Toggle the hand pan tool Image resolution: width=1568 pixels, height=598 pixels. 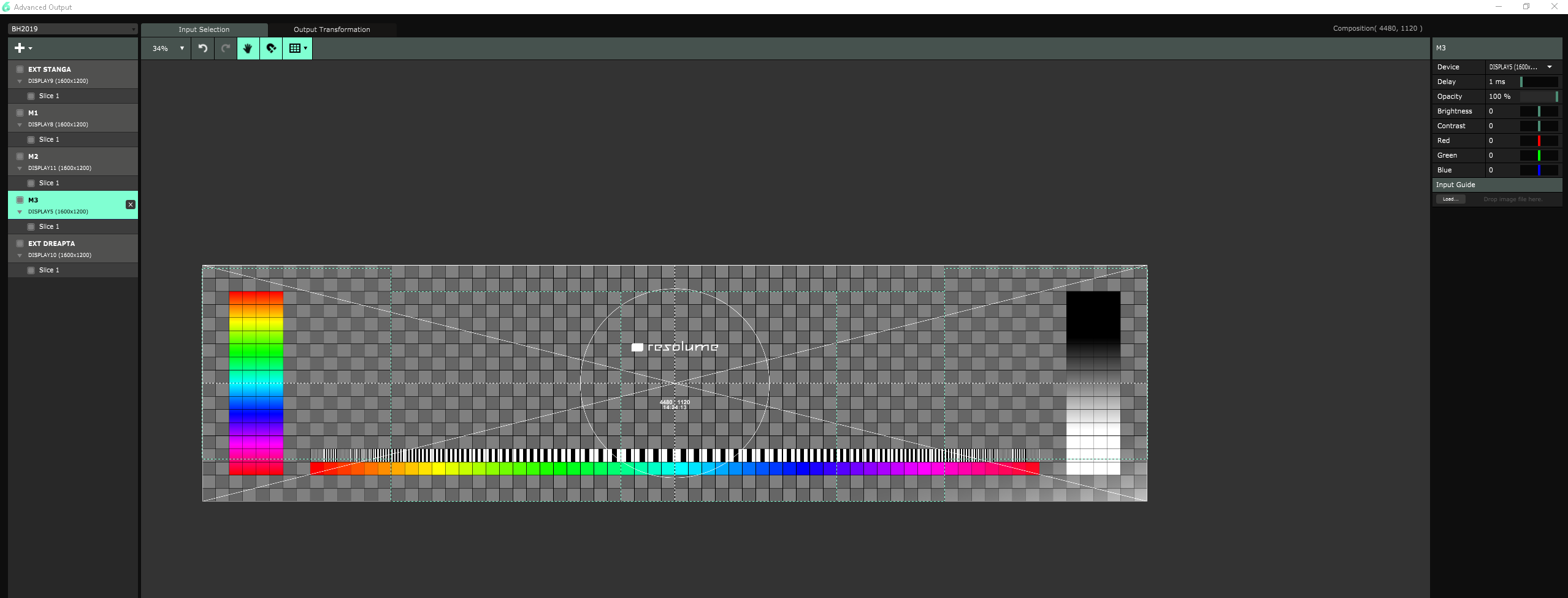[248, 48]
